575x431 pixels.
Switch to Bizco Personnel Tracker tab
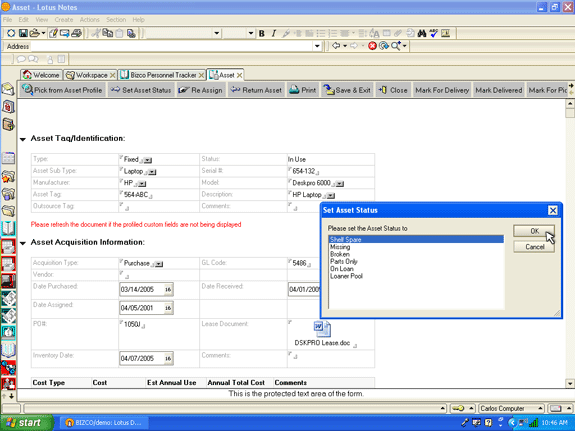(162, 75)
